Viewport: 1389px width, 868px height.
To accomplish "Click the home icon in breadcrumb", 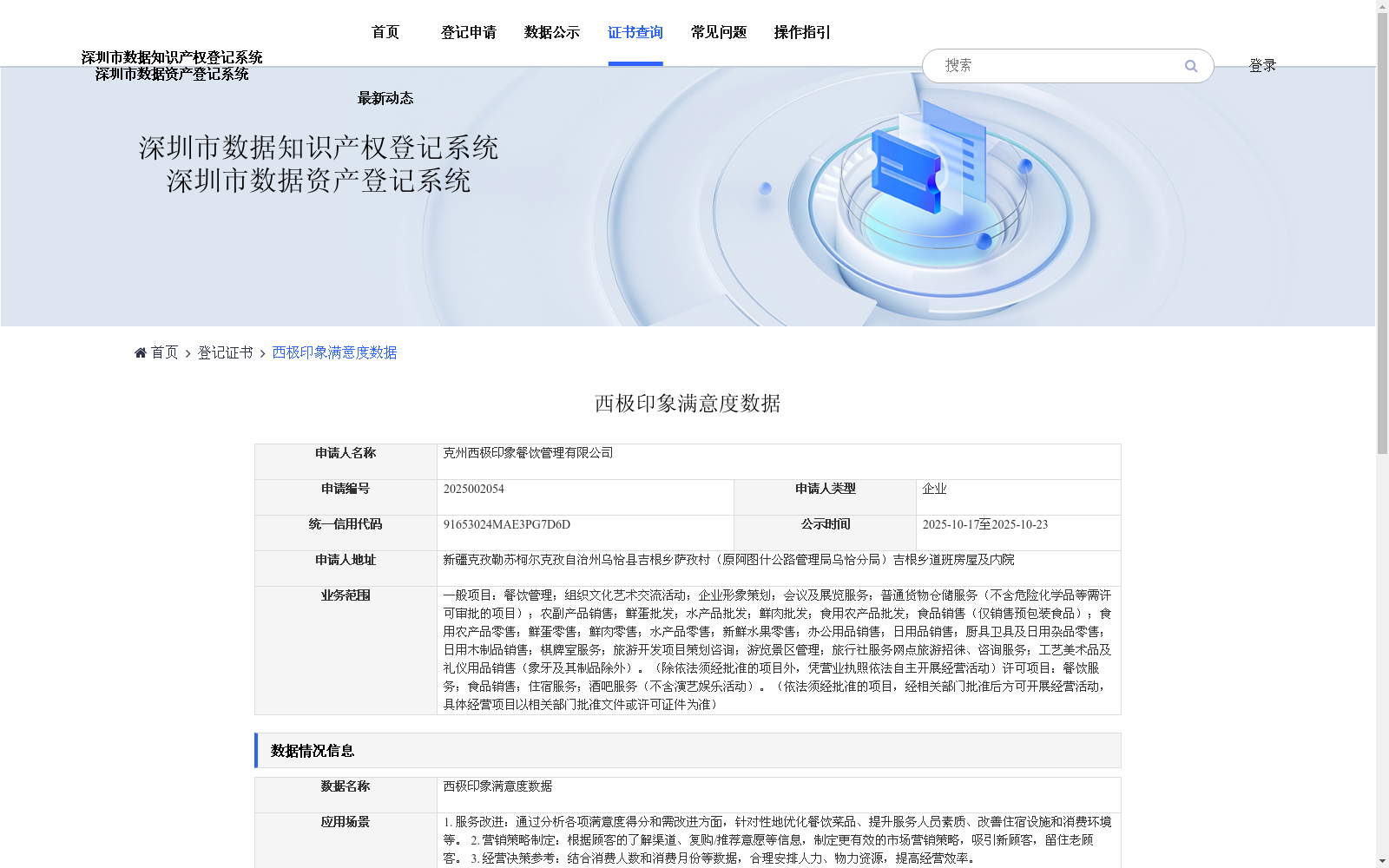I will click(141, 352).
